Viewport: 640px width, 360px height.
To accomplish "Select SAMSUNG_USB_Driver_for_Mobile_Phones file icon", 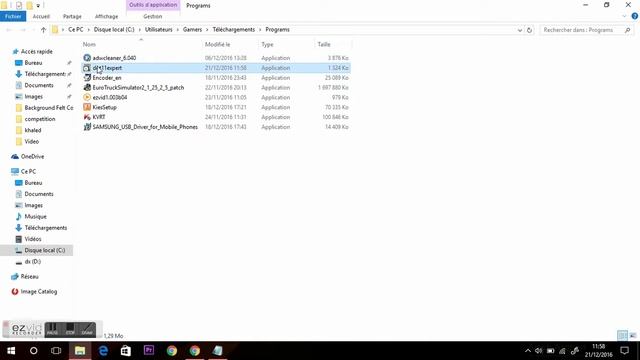I will 87,127.
